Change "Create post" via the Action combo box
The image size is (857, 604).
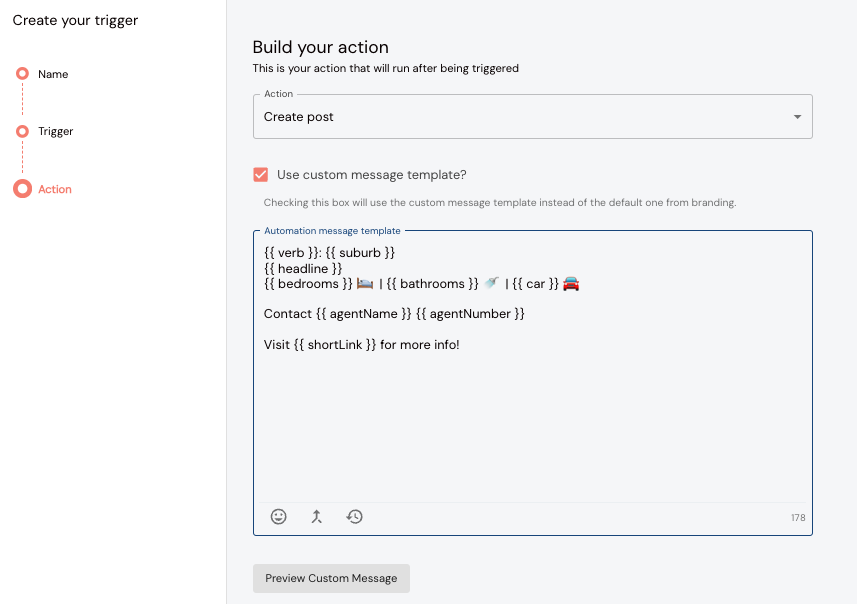pos(532,116)
